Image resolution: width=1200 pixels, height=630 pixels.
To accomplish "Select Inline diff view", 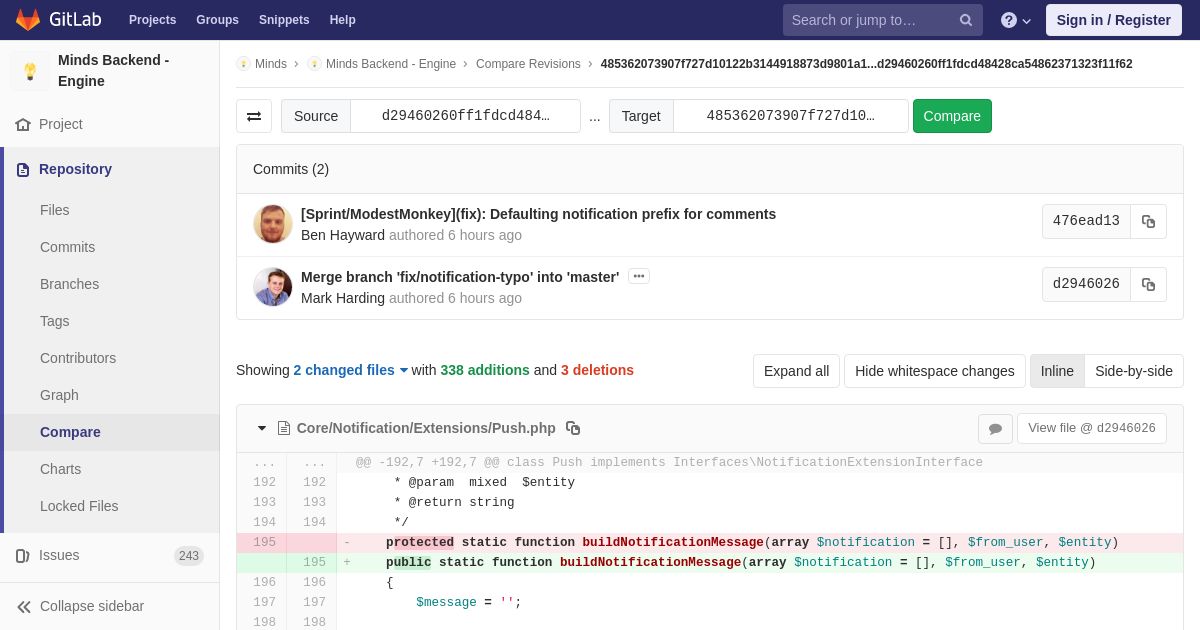I will (x=1056, y=371).
